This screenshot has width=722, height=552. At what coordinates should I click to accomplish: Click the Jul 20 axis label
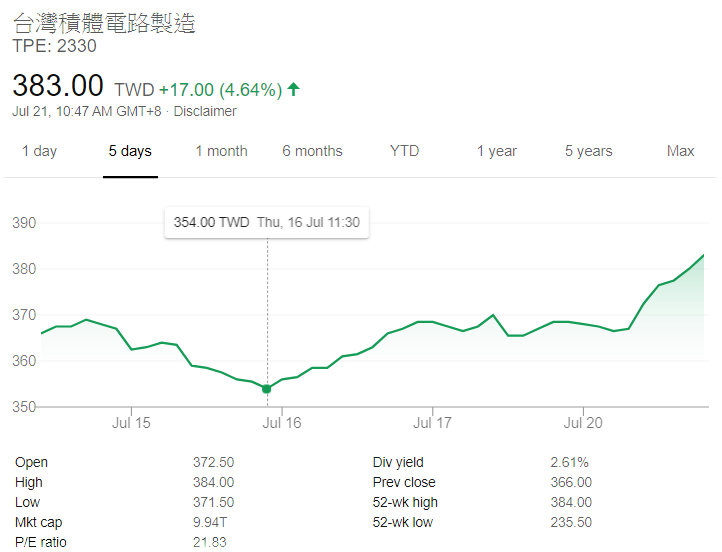point(583,423)
